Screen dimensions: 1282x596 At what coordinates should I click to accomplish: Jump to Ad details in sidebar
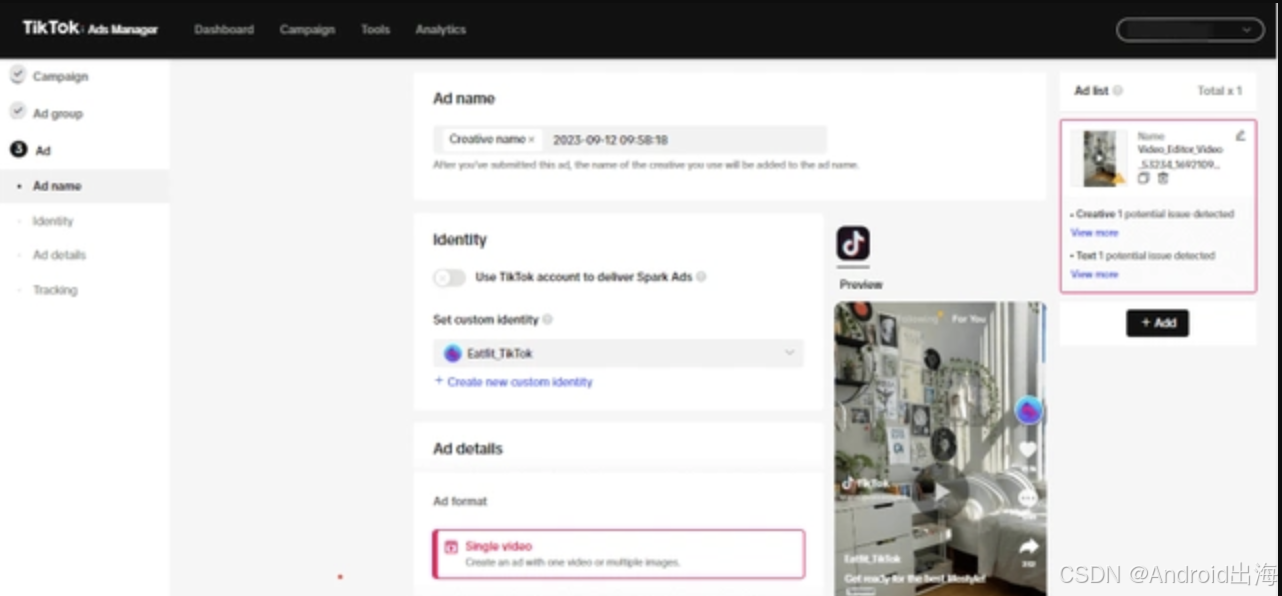point(59,255)
